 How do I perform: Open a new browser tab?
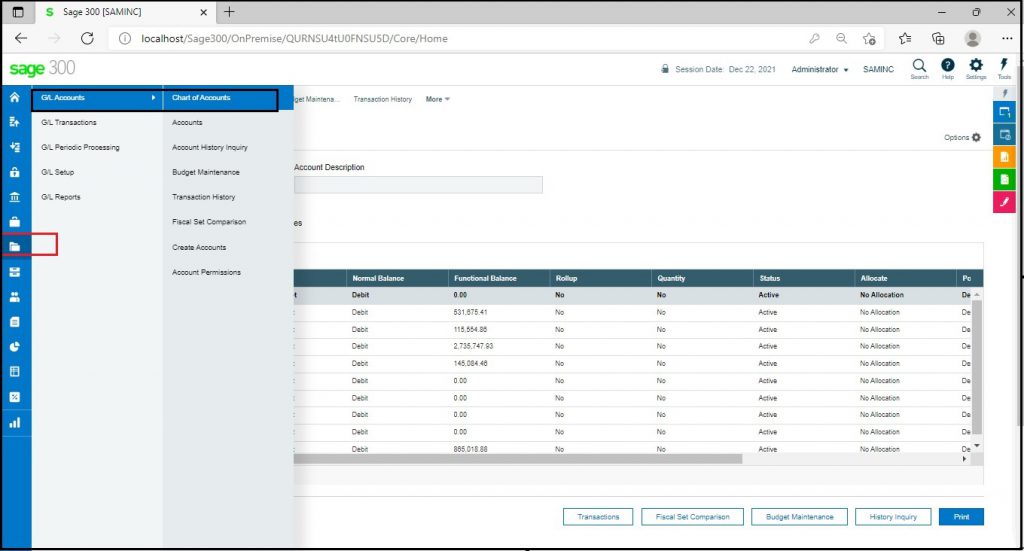pos(229,12)
